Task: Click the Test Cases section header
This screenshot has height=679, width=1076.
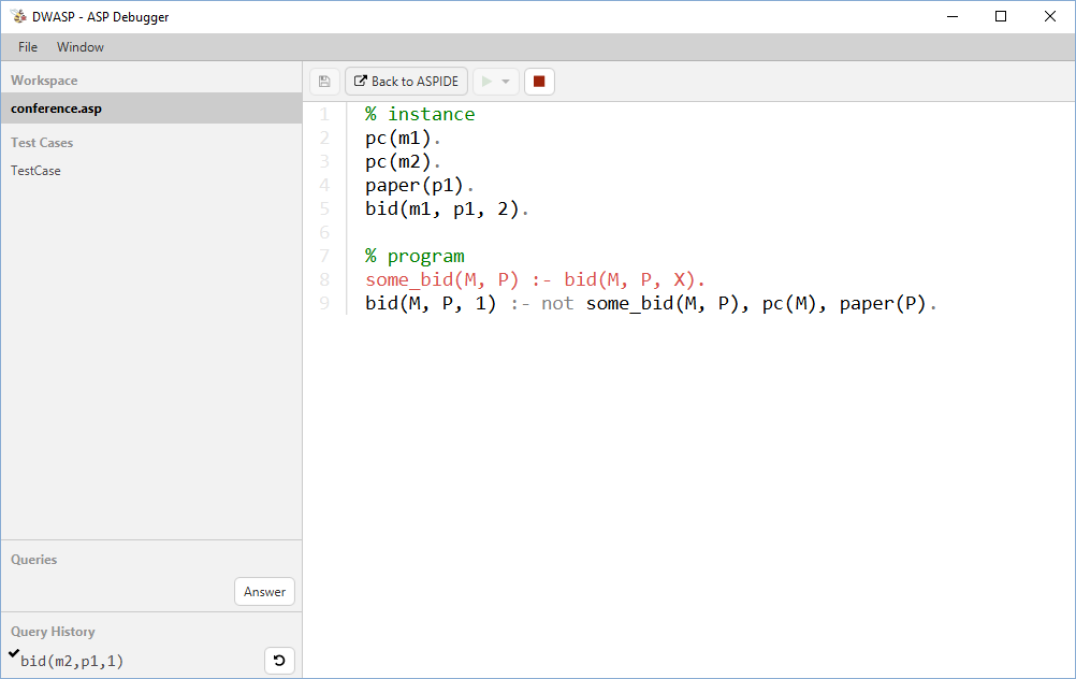Action: pos(42,143)
